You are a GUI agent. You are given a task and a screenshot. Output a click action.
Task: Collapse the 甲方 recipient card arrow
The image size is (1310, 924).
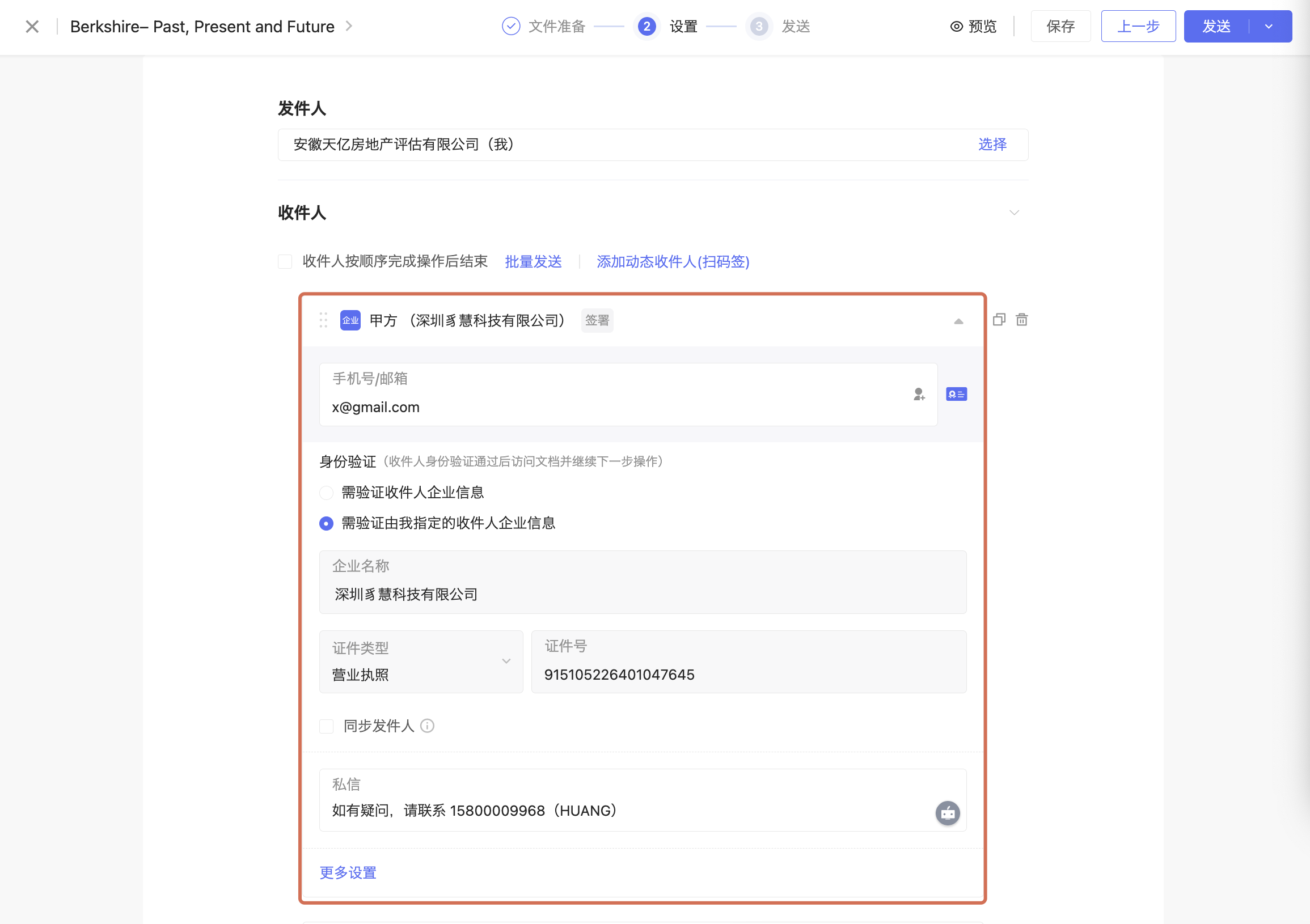[x=958, y=321]
